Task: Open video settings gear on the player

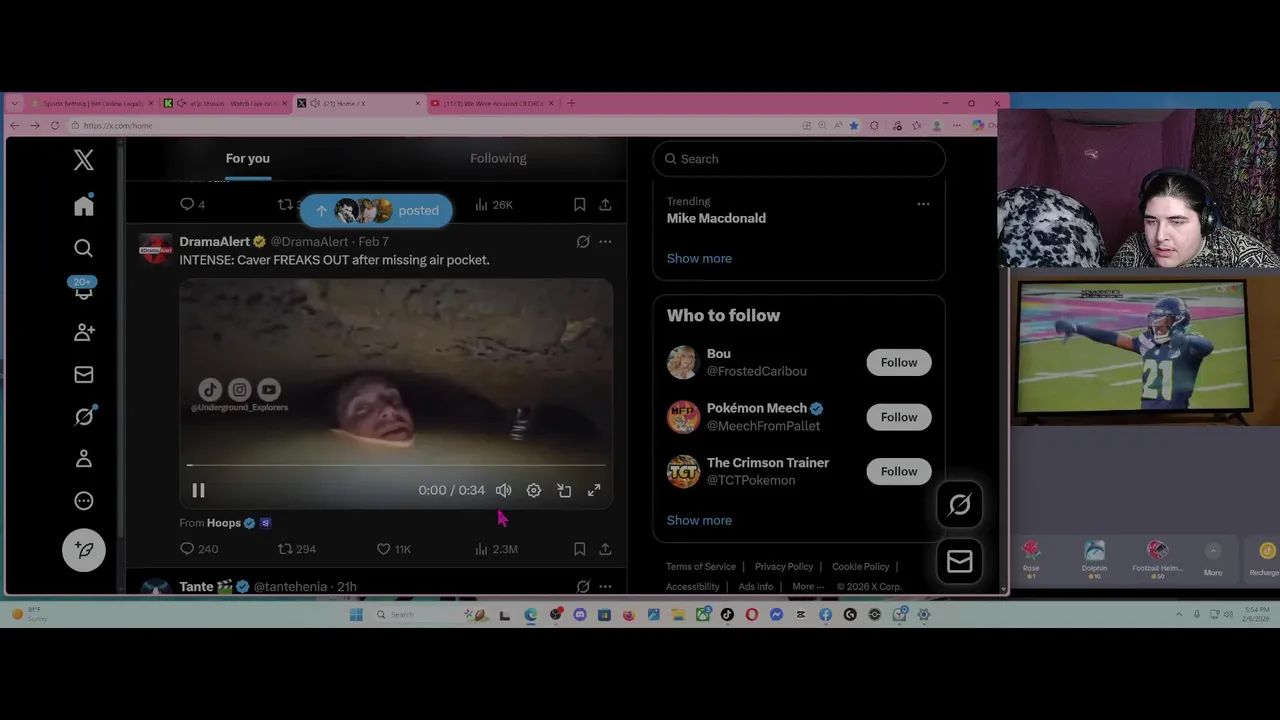Action: pyautogui.click(x=534, y=490)
